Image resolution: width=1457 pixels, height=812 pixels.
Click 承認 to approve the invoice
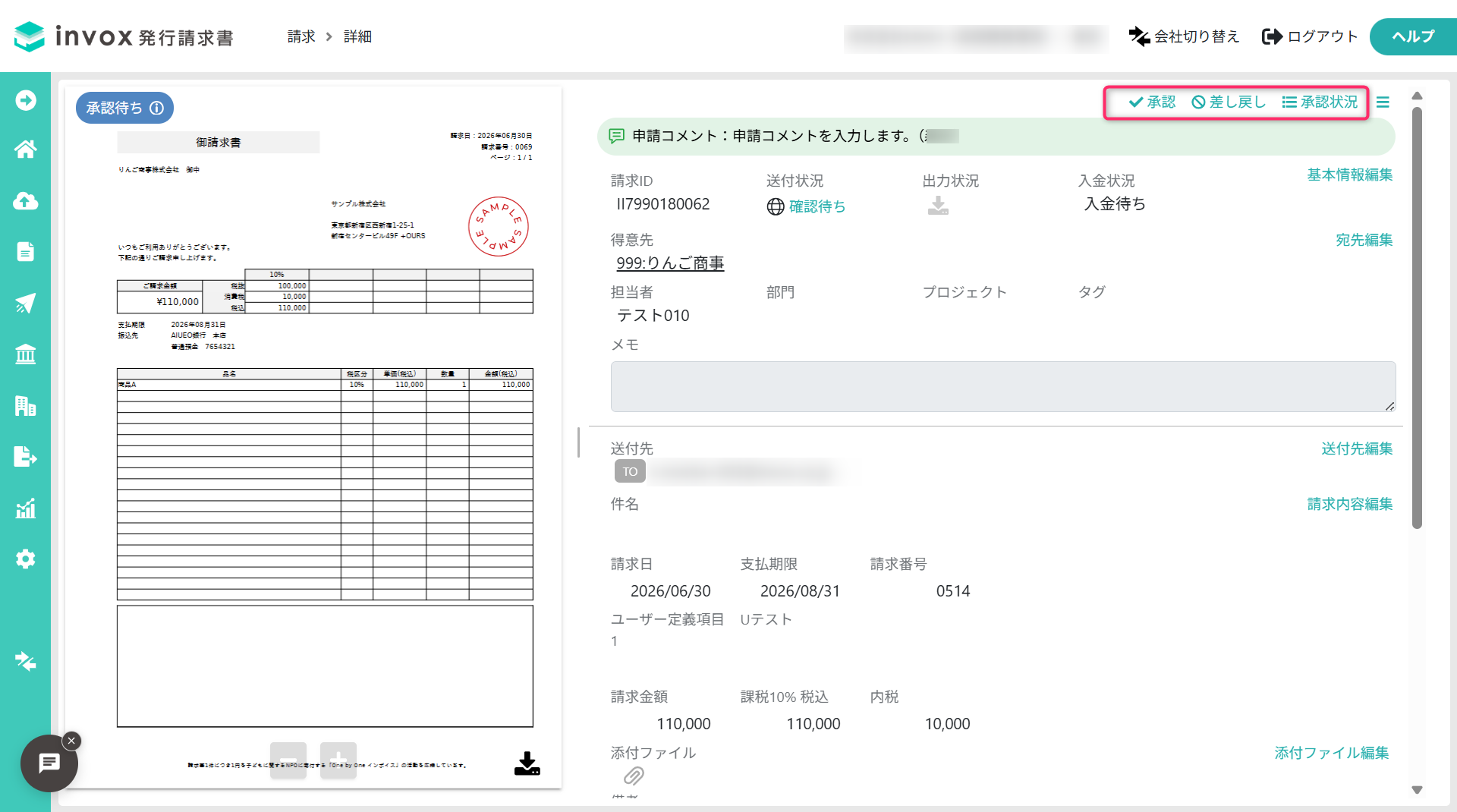1152,102
